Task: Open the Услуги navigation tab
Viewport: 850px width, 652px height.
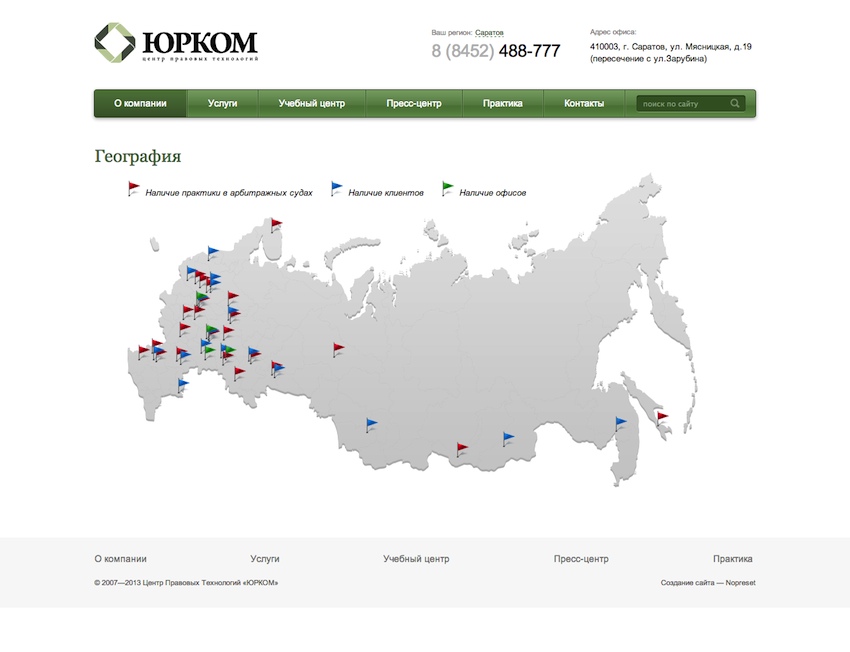Action: tap(222, 103)
